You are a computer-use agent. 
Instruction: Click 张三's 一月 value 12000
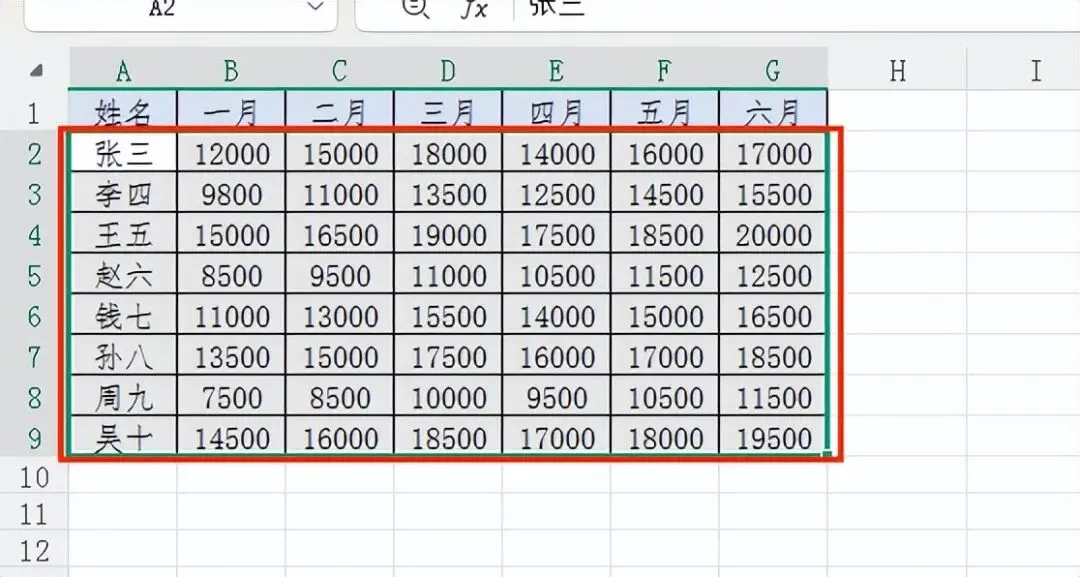pyautogui.click(x=231, y=152)
